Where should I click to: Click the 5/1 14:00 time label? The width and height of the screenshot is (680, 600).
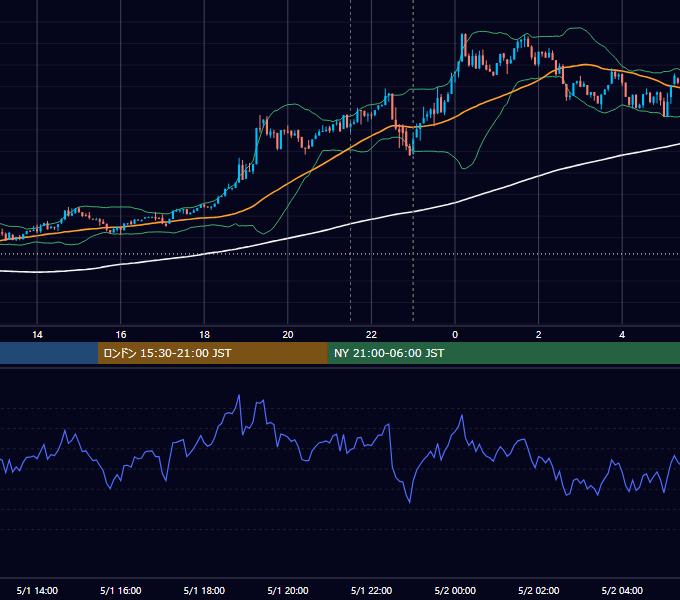coord(37,590)
